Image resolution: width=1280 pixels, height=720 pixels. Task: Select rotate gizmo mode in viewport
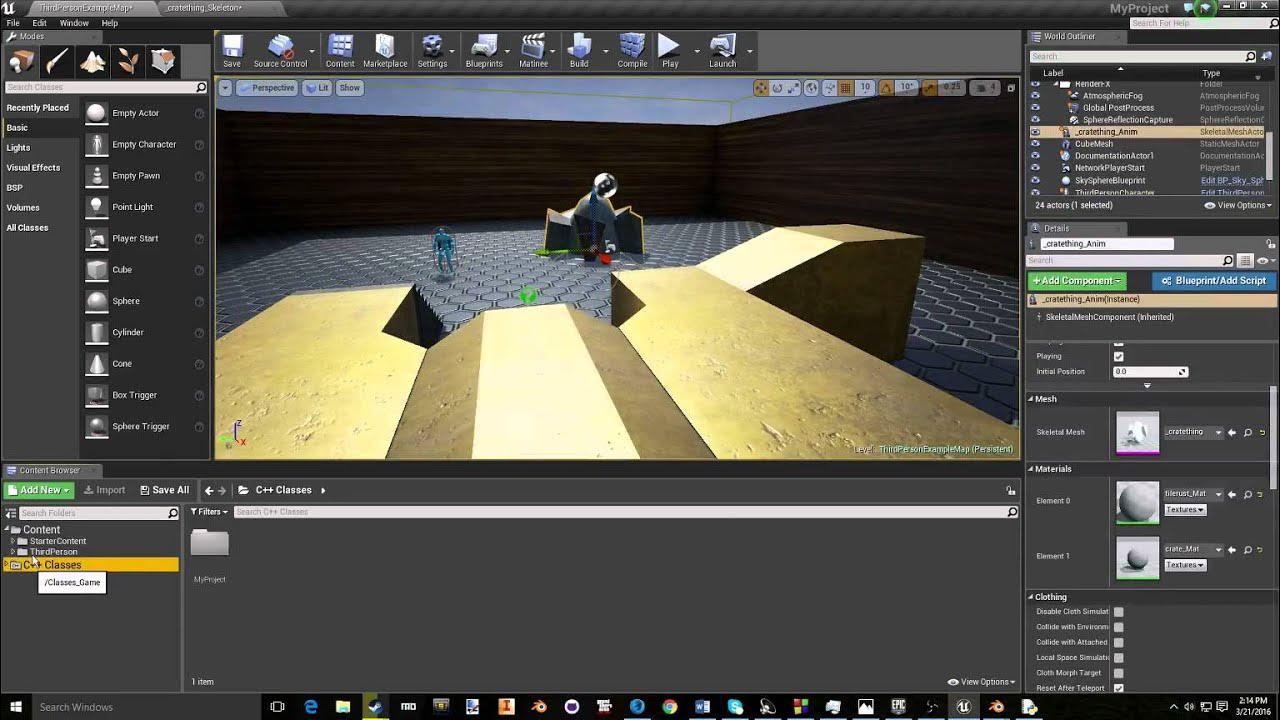777,88
